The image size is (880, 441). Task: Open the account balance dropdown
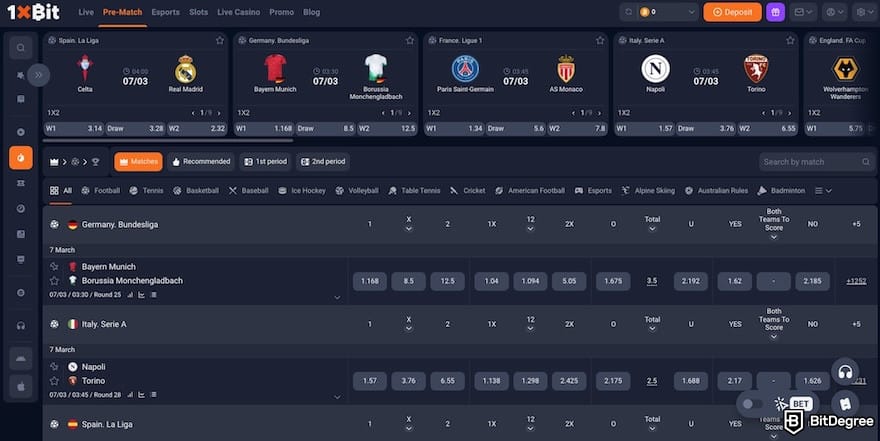(x=668, y=12)
